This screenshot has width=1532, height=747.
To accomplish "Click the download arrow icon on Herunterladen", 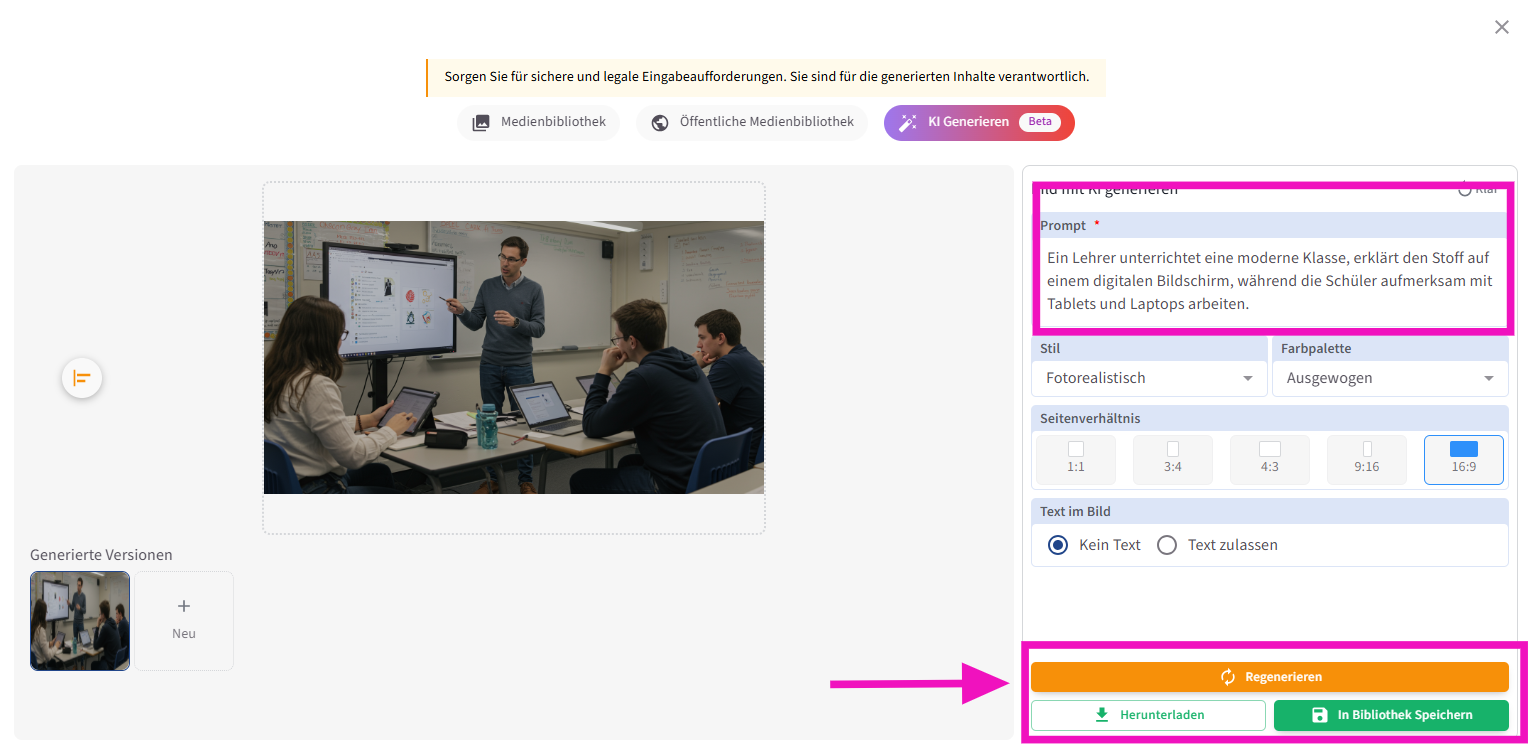I will (x=1102, y=715).
